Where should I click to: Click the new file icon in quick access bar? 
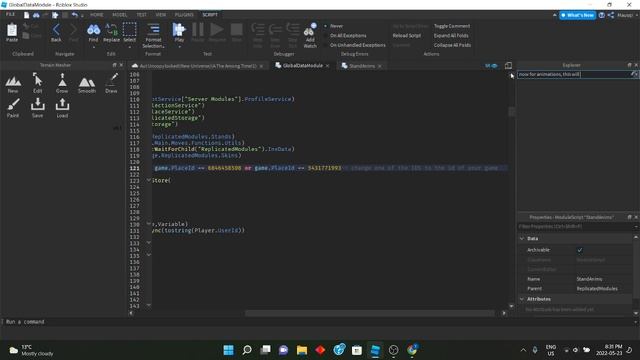(x=27, y=15)
